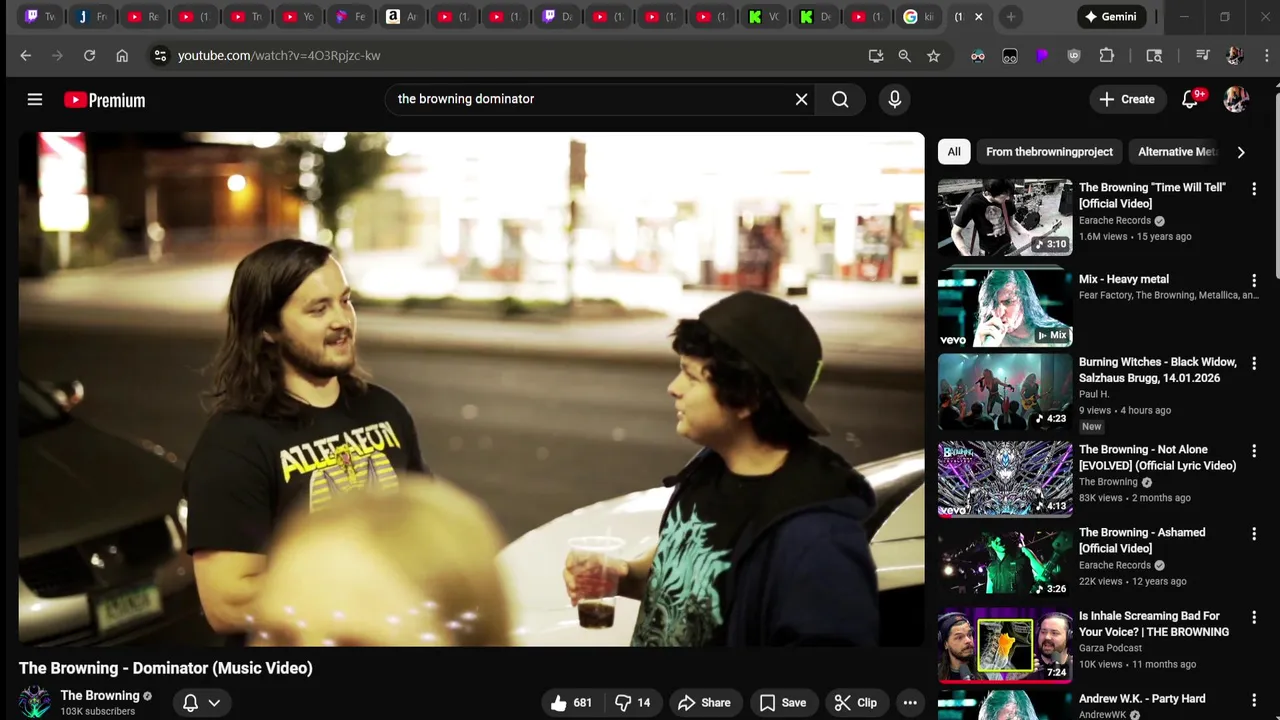
Task: Bookmark this page with the star icon
Action: point(933,56)
